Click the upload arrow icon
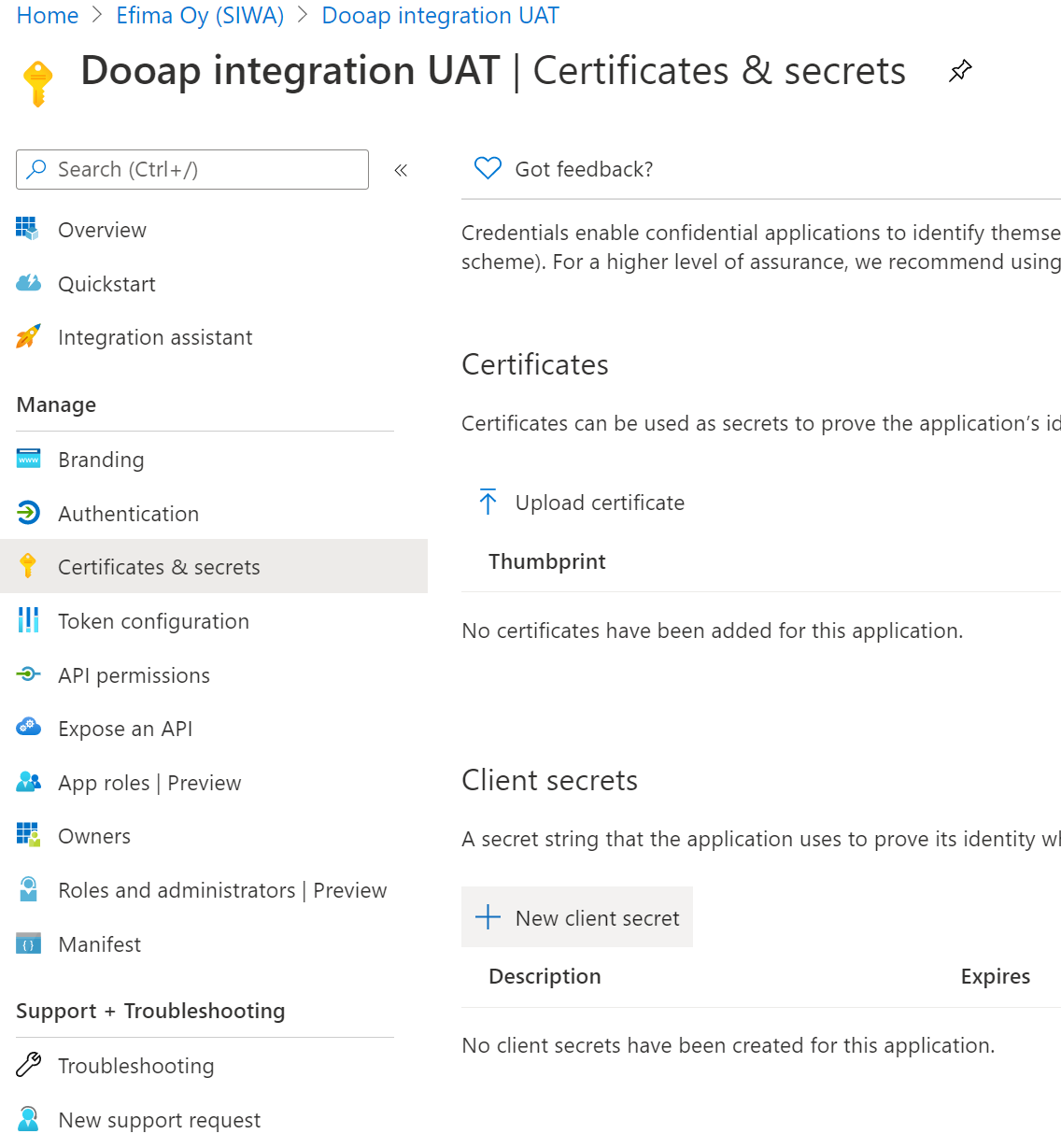Viewport: 1061px width, 1148px height. click(x=488, y=502)
